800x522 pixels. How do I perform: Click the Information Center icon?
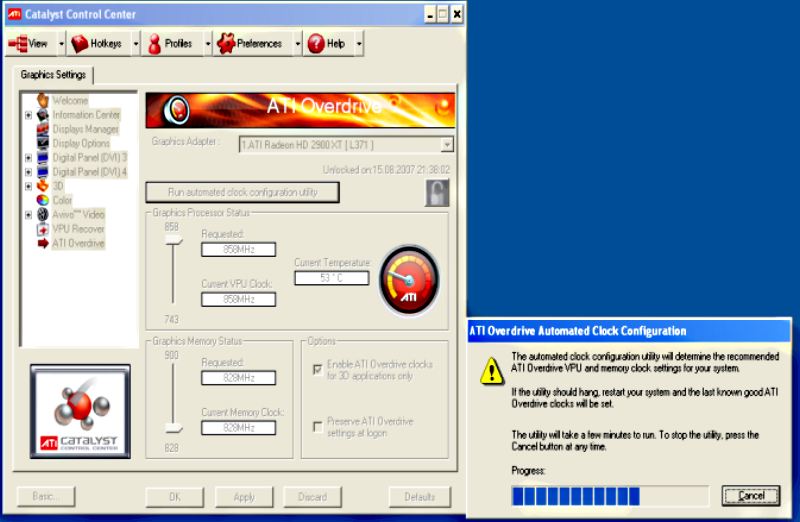point(43,114)
